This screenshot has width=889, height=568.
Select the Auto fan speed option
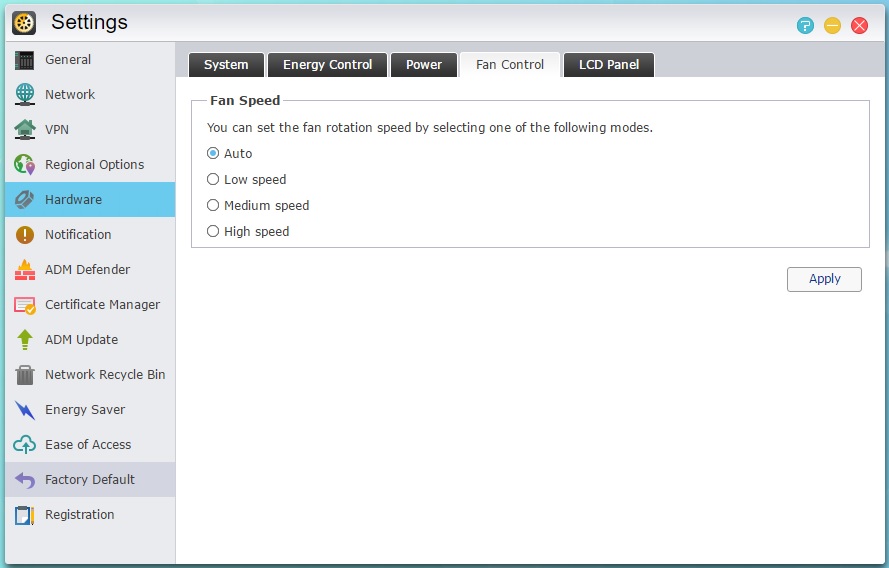point(213,153)
